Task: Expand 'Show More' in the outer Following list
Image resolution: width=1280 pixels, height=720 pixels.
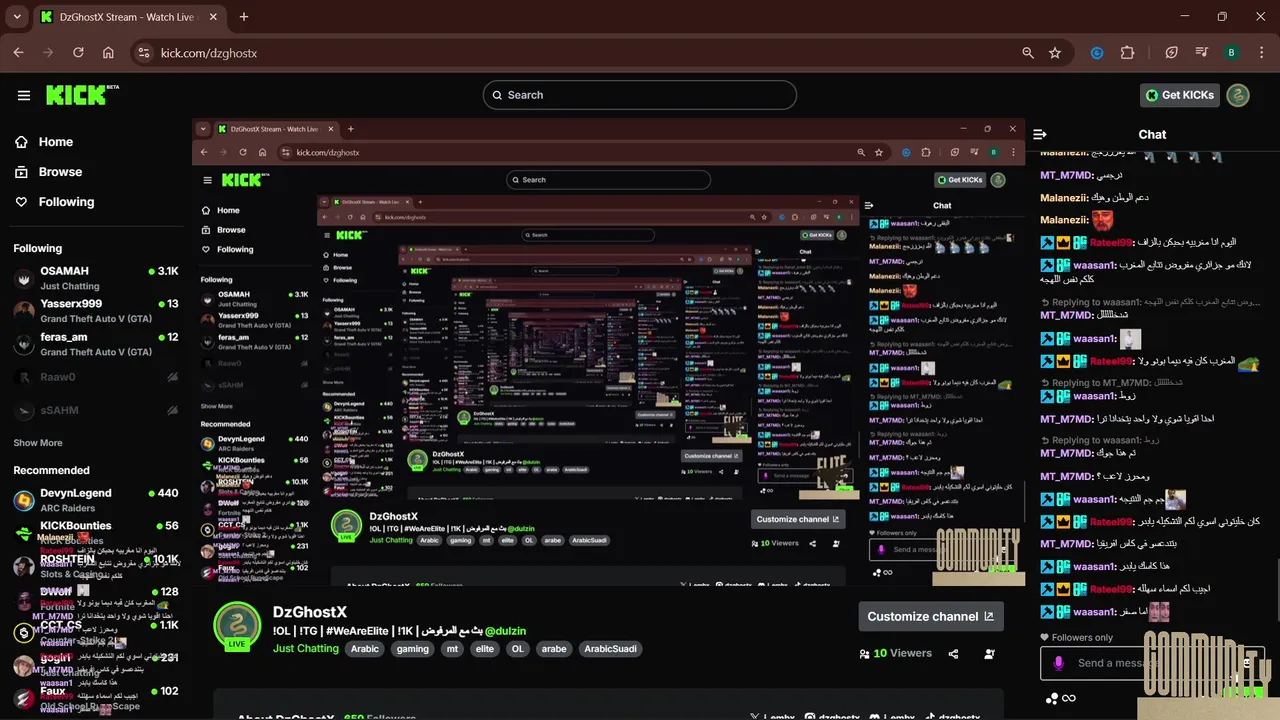Action: click(38, 443)
